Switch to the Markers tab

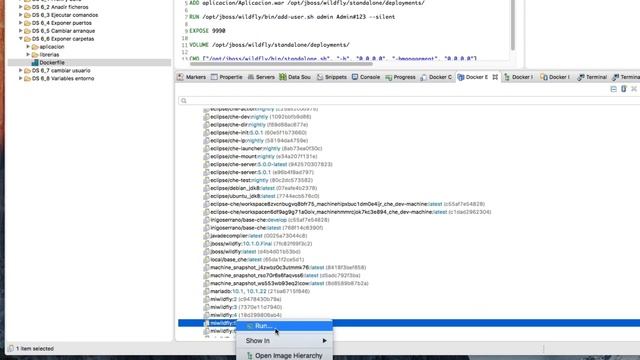click(191, 77)
